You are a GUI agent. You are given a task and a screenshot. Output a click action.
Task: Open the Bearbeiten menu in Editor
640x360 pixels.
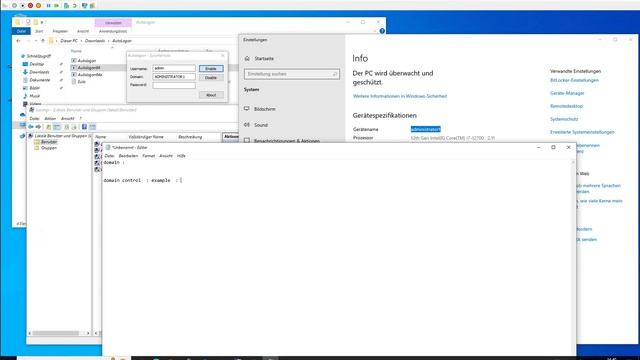(128, 156)
